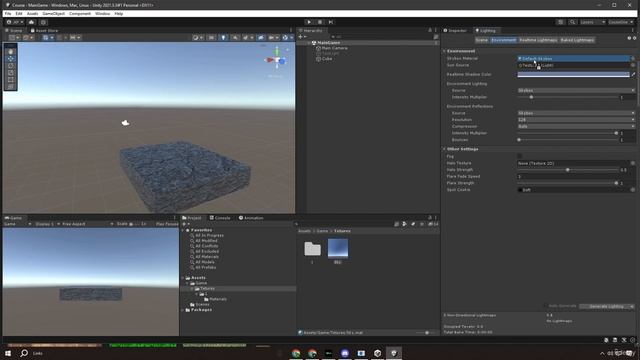
Task: Click the Windows Start button
Action: click(x=8, y=353)
